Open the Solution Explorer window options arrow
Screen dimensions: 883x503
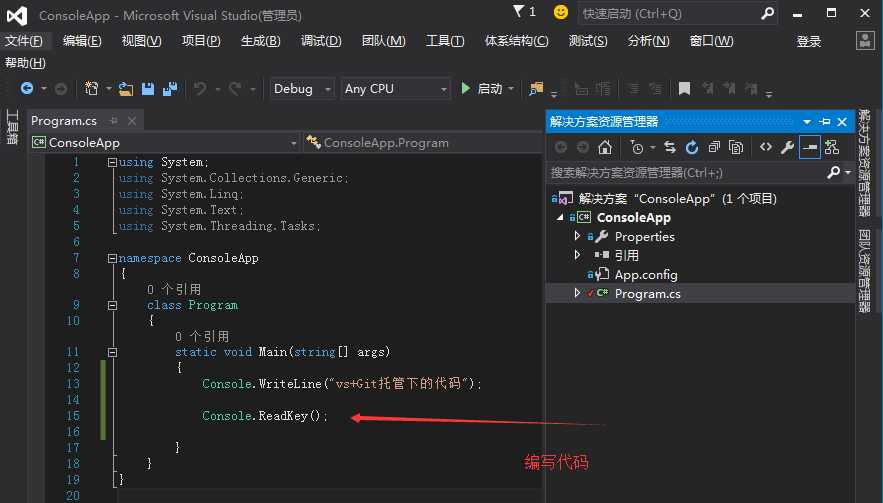(x=807, y=122)
